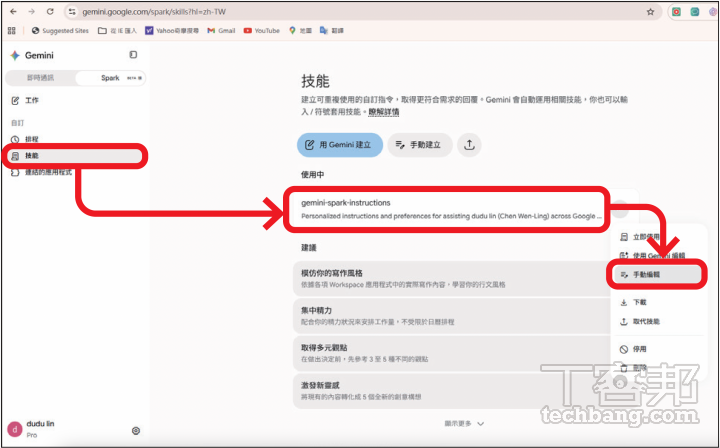Choose 下載 from the context menu
Viewport: 720px width, 448px height.
(x=657, y=302)
